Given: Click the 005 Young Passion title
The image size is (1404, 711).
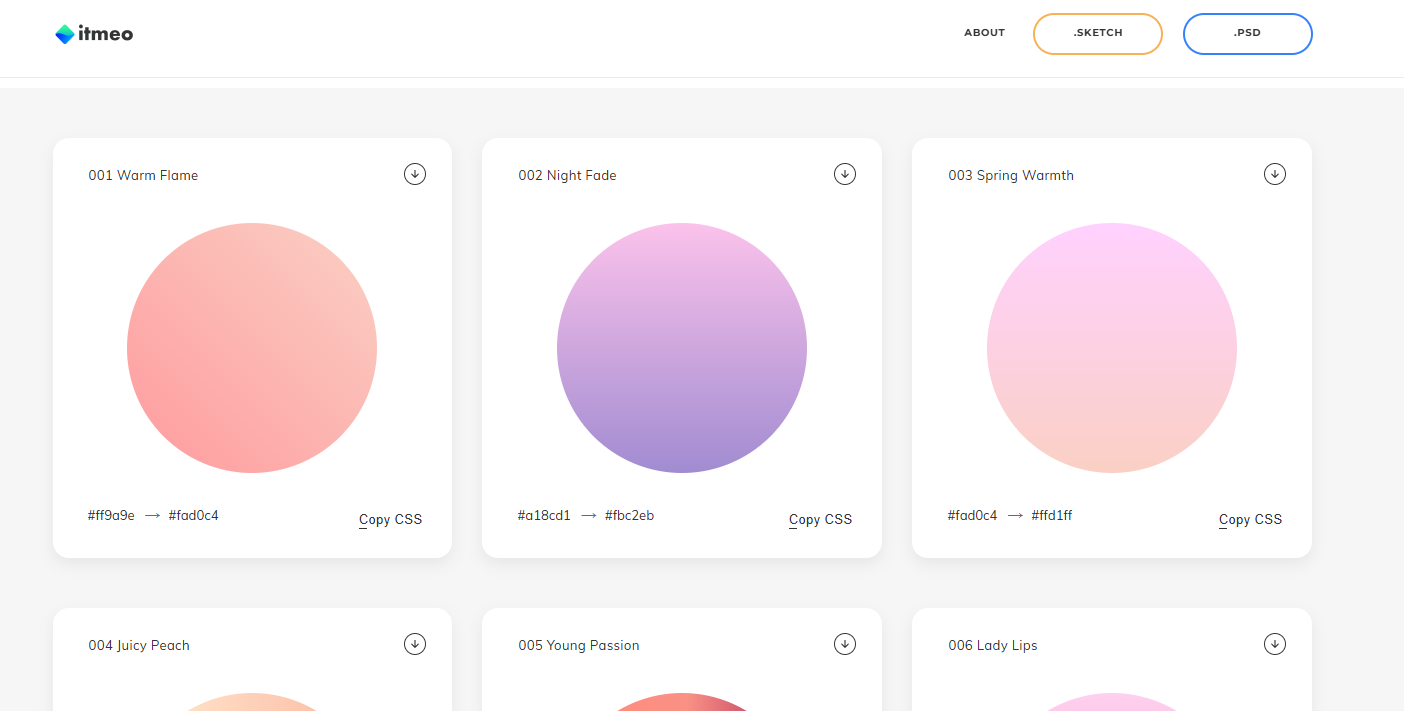Looking at the screenshot, I should coord(579,645).
